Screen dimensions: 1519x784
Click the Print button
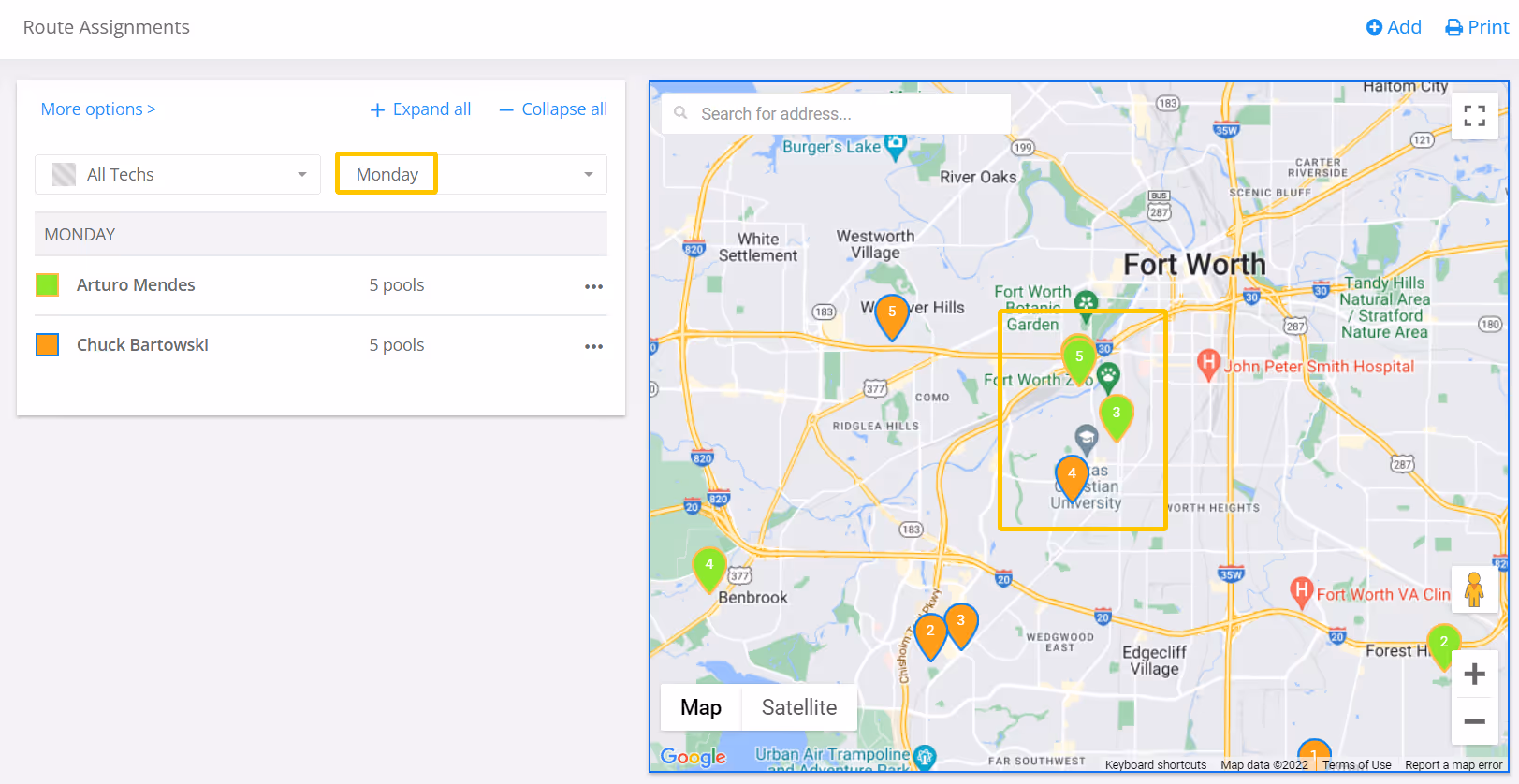point(1477,27)
